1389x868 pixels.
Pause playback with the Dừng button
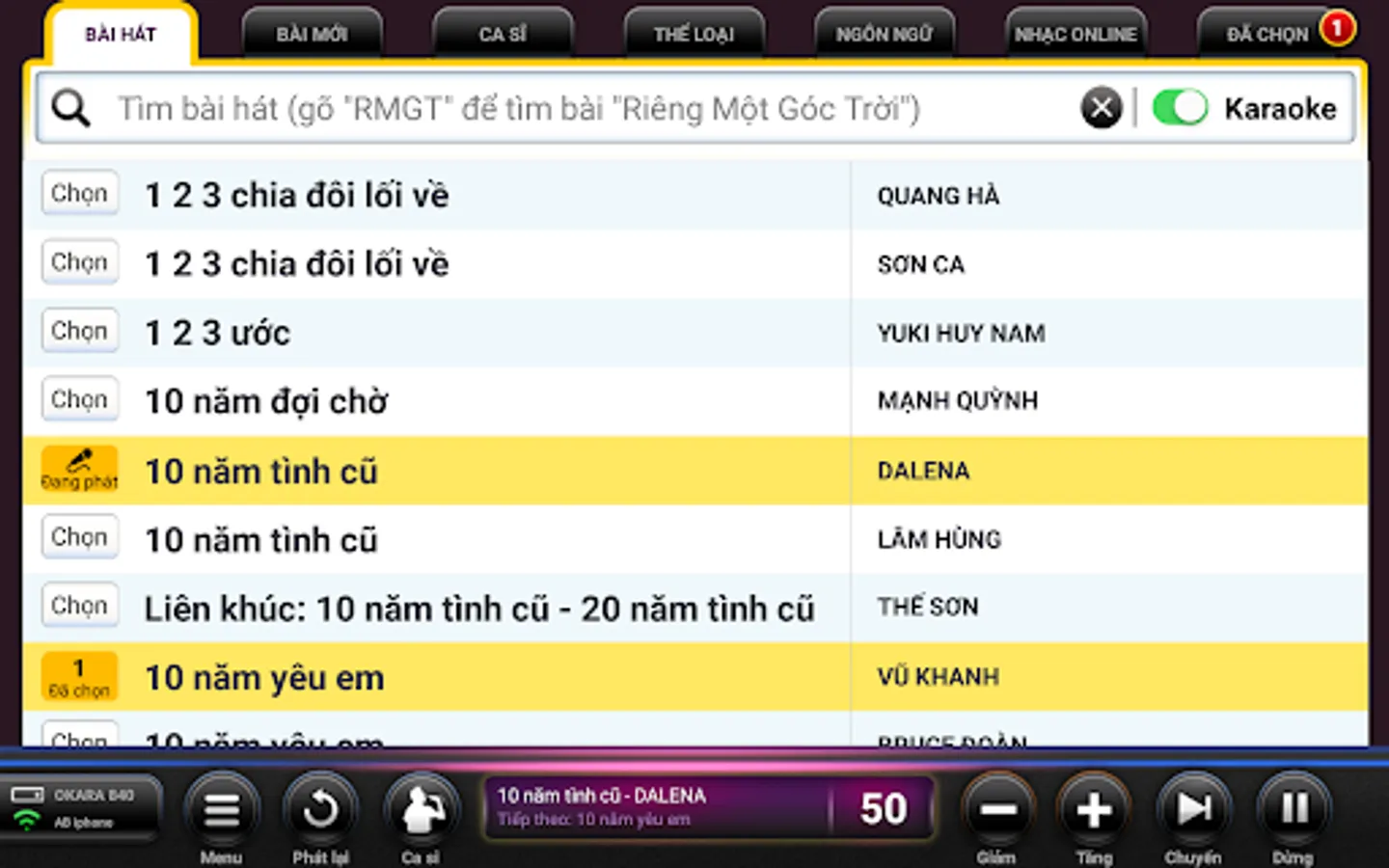click(1294, 810)
